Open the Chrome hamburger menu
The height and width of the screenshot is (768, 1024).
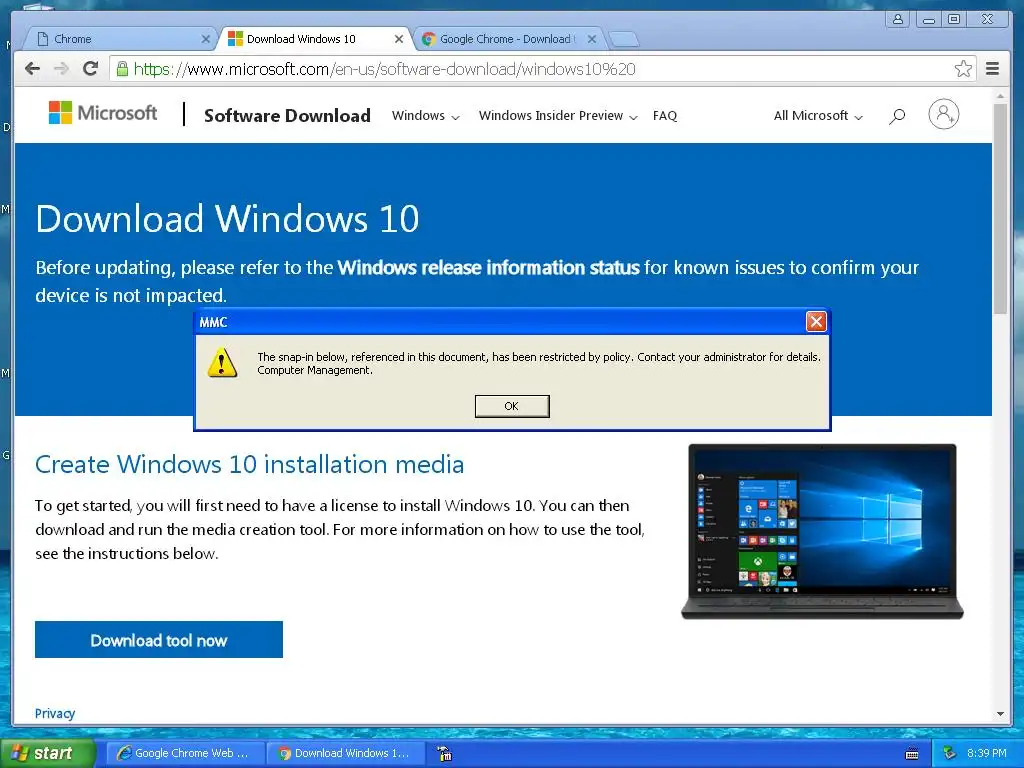993,69
